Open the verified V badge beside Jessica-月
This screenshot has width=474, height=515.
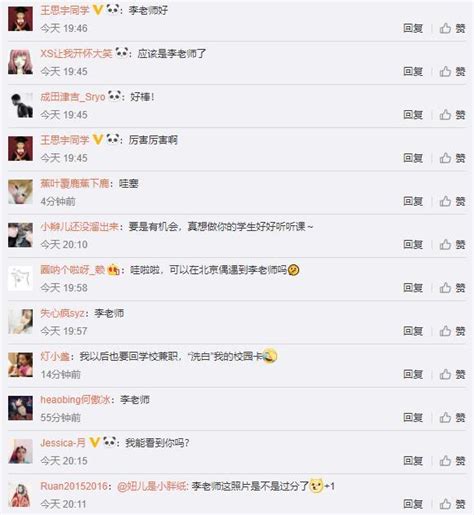[95, 443]
